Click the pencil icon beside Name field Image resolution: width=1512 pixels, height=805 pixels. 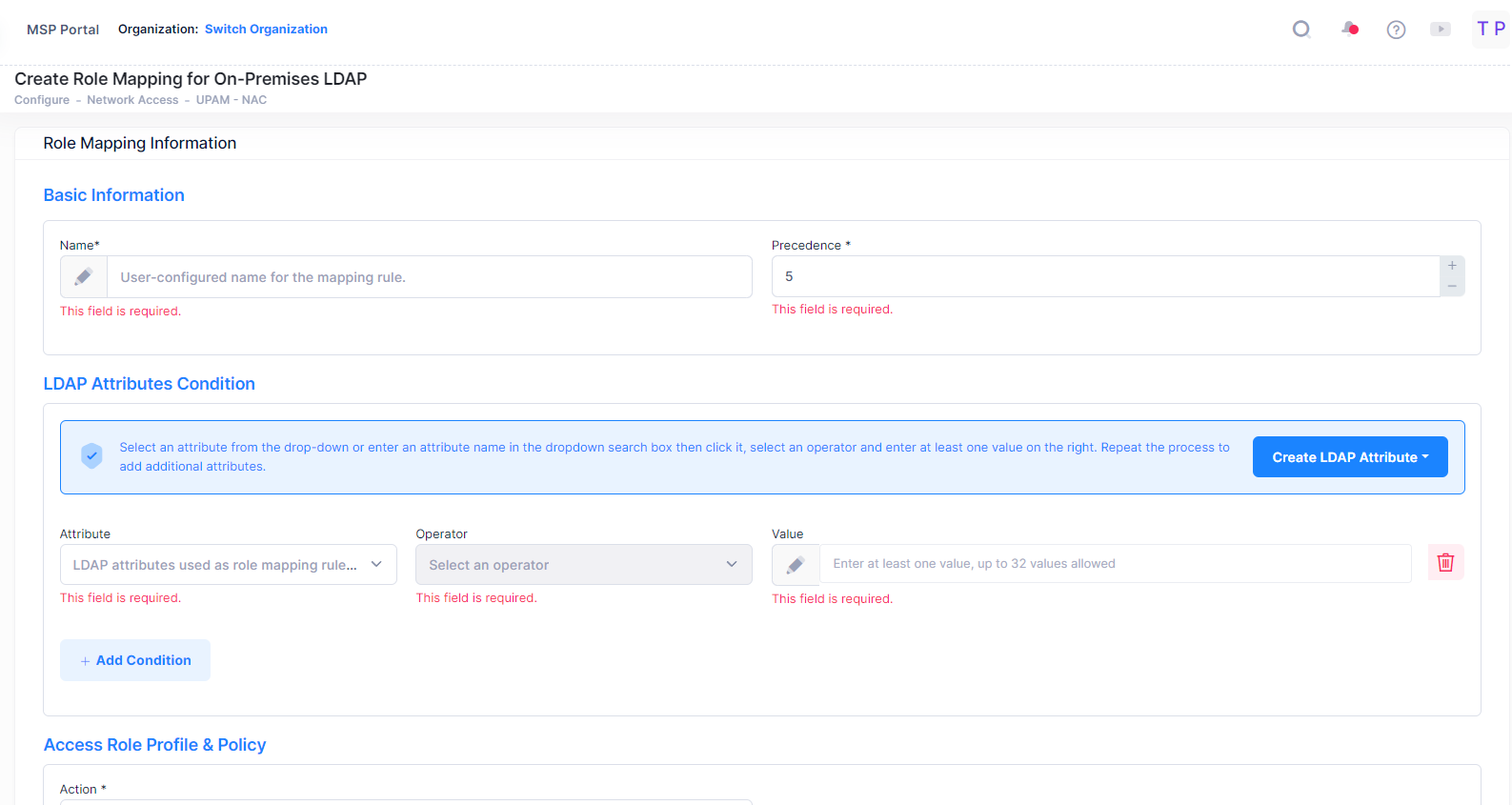tap(84, 277)
